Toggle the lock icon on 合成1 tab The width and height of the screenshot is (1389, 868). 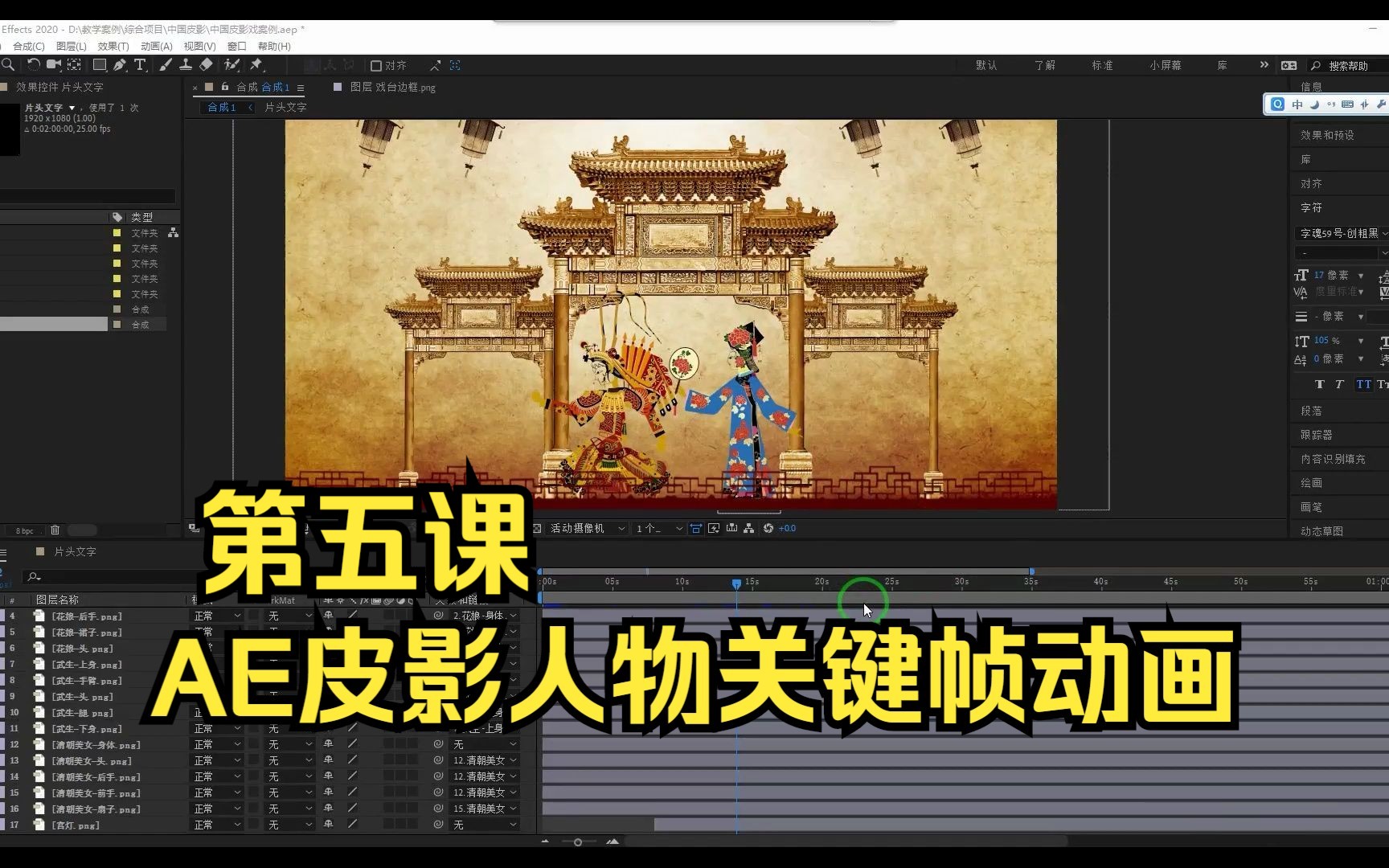click(x=225, y=87)
